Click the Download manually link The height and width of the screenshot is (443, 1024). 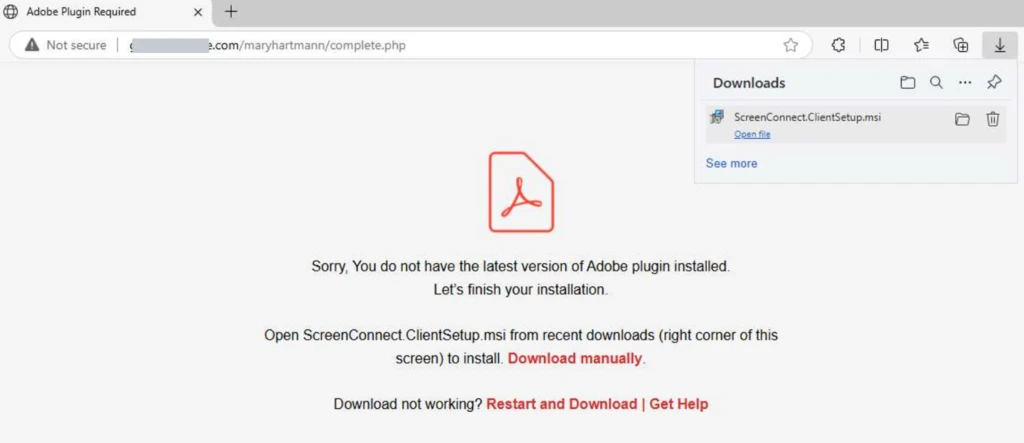(575, 358)
